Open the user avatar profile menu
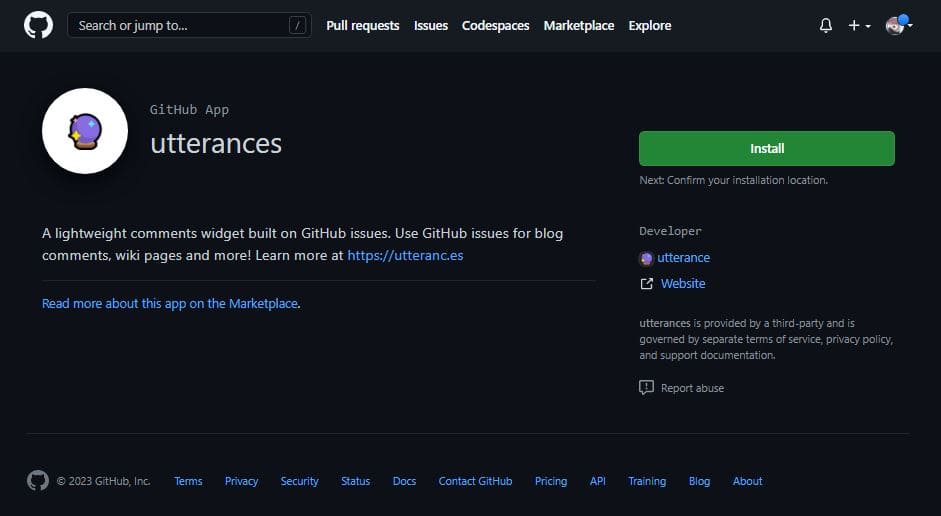 coord(898,25)
